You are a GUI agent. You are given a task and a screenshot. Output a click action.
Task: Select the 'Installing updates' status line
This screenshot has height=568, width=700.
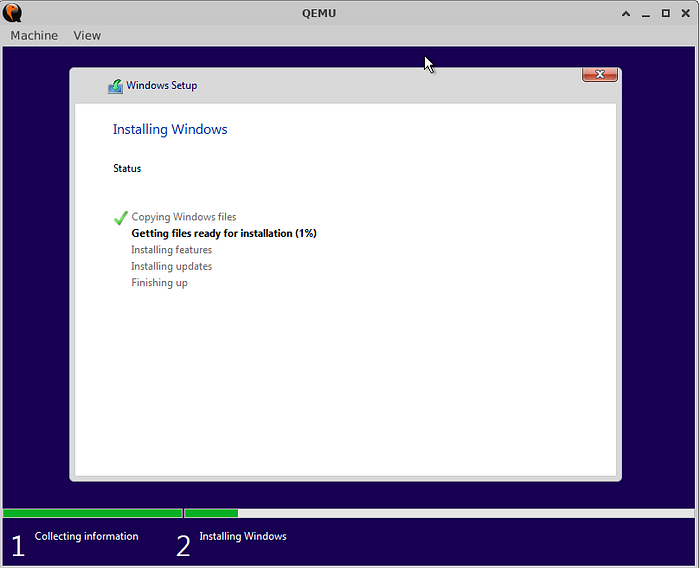coord(171,266)
